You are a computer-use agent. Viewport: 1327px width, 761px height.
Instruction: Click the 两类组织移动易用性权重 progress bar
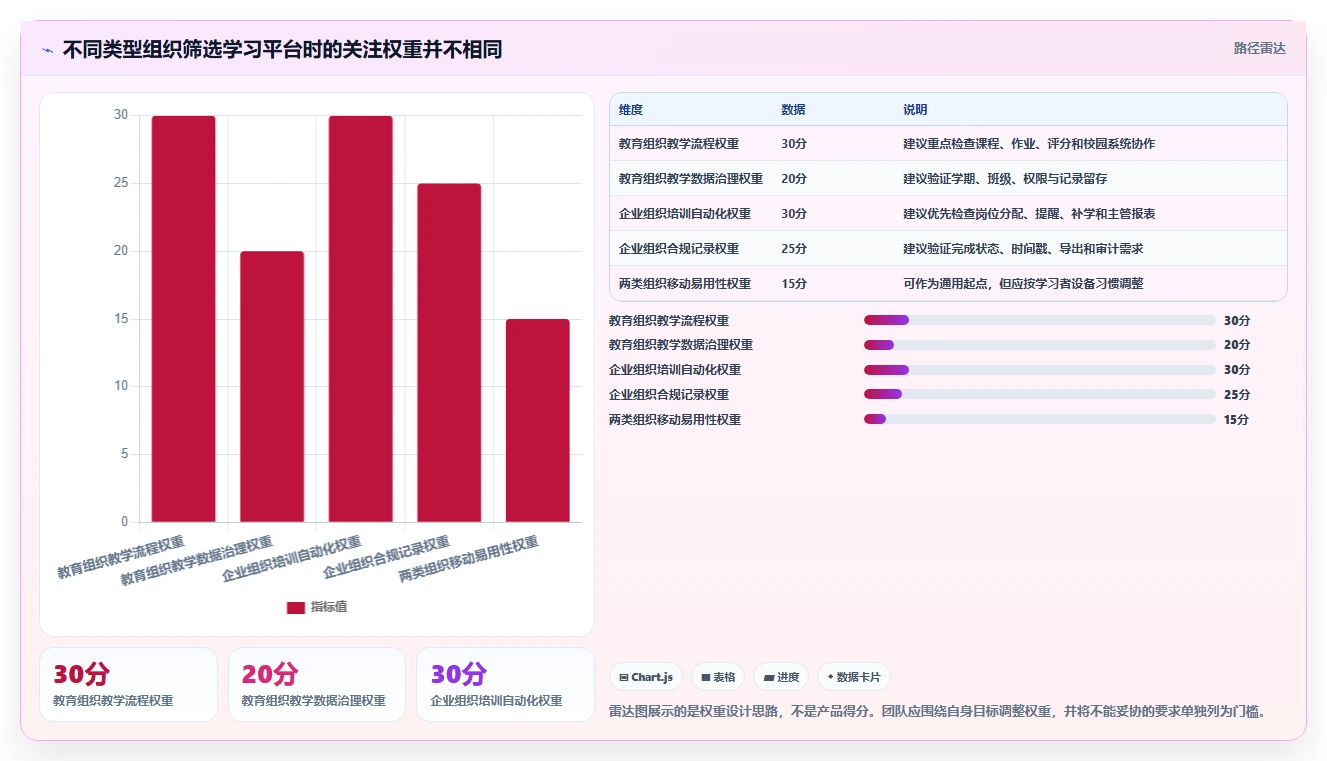coord(1040,420)
